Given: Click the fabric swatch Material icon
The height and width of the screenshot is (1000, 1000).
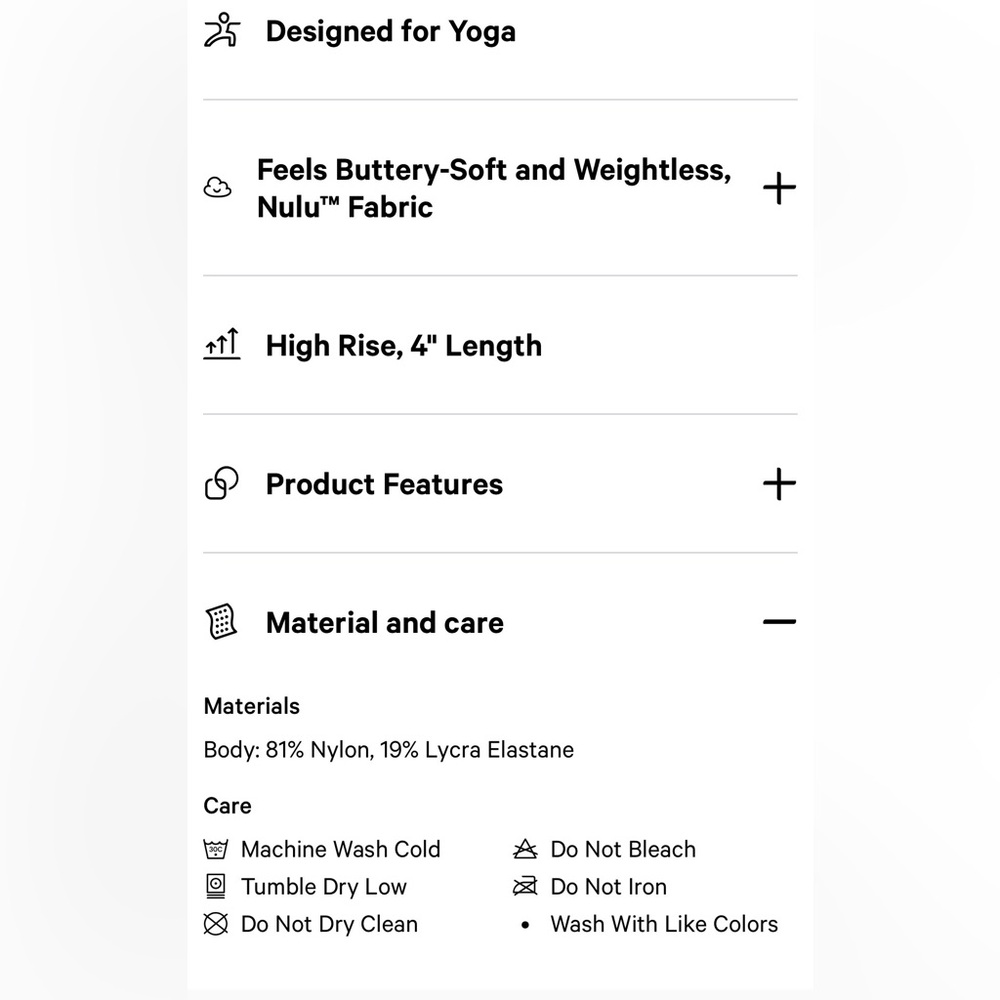Looking at the screenshot, I should [221, 622].
